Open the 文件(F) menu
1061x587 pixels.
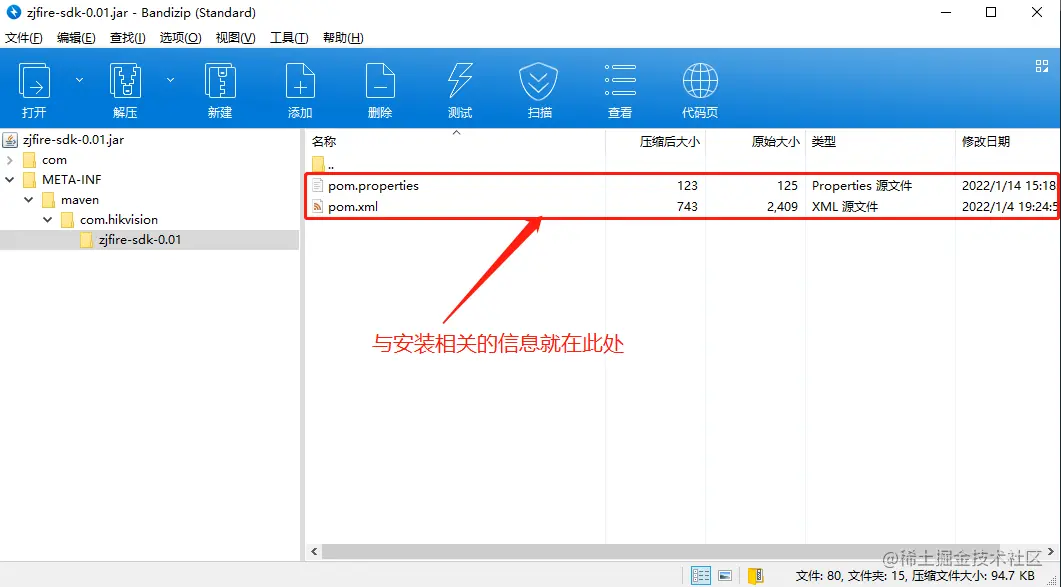(x=24, y=38)
